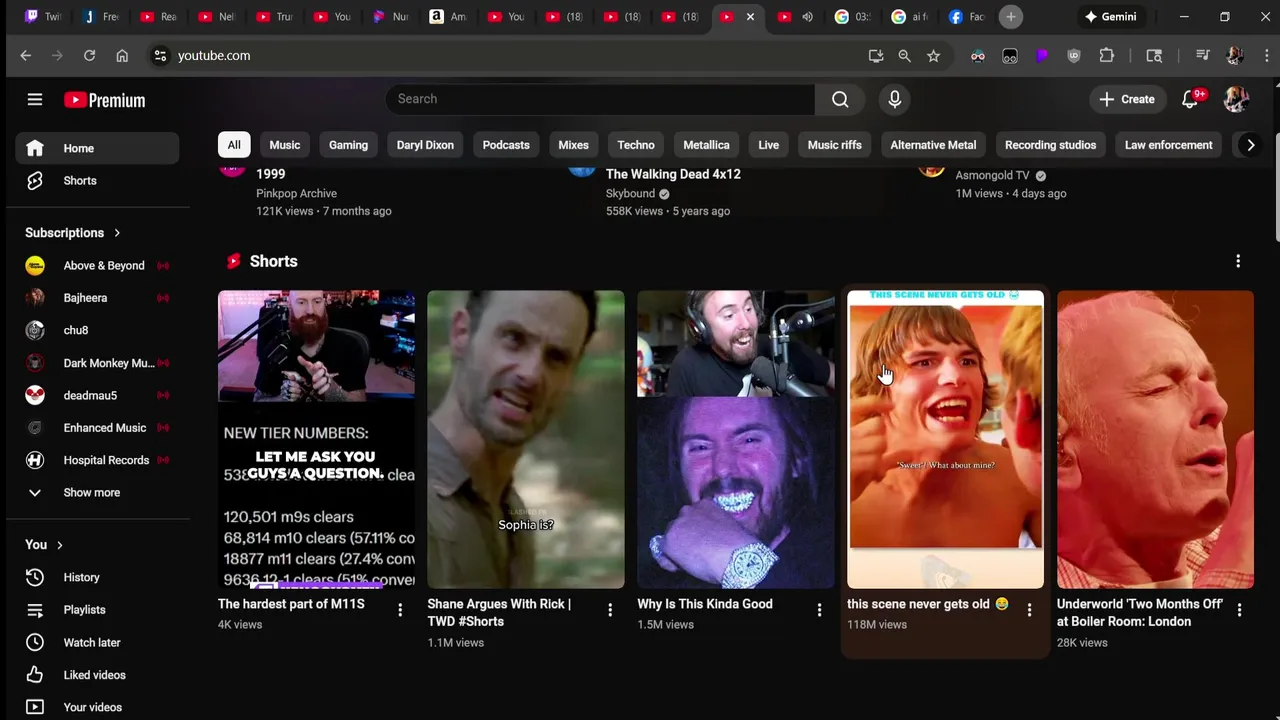Open Enhanced Music subscription
The image size is (1280, 720).
click(x=97, y=428)
